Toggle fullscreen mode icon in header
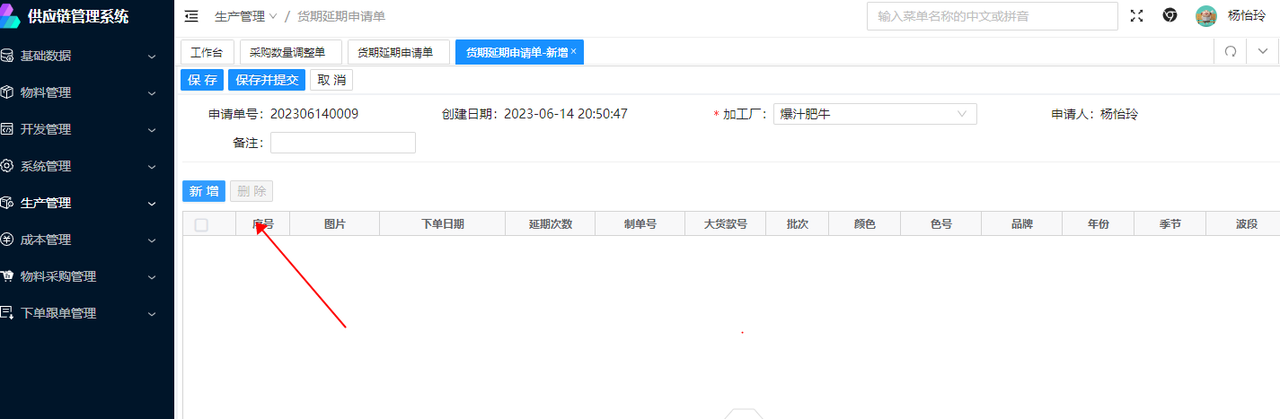This screenshot has width=1280, height=419. (1136, 16)
